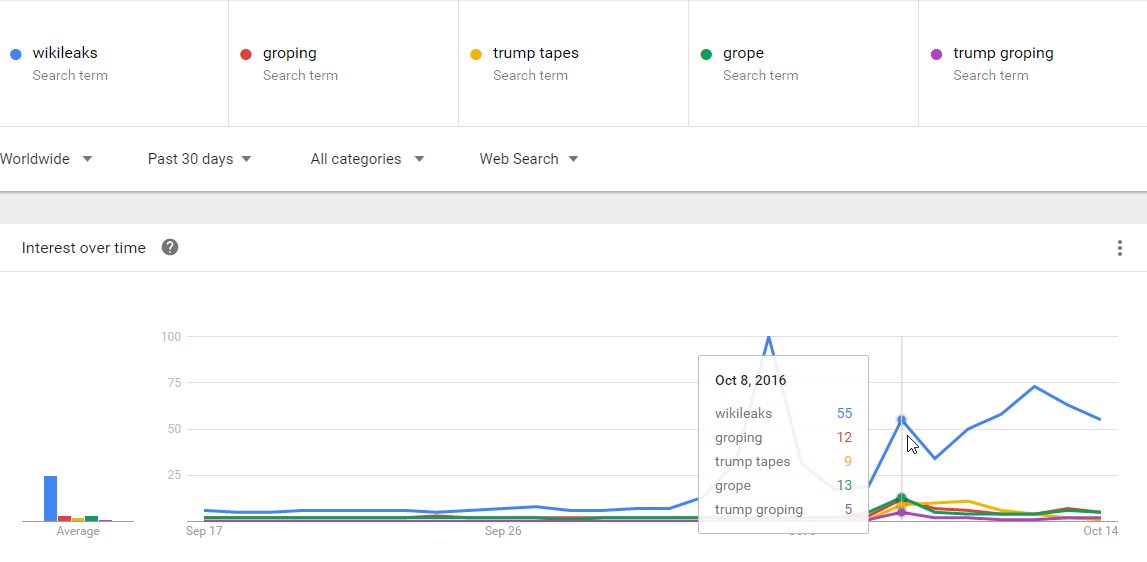Open the Past 30 days time range dropdown
This screenshot has height=562, width=1147.
click(199, 159)
